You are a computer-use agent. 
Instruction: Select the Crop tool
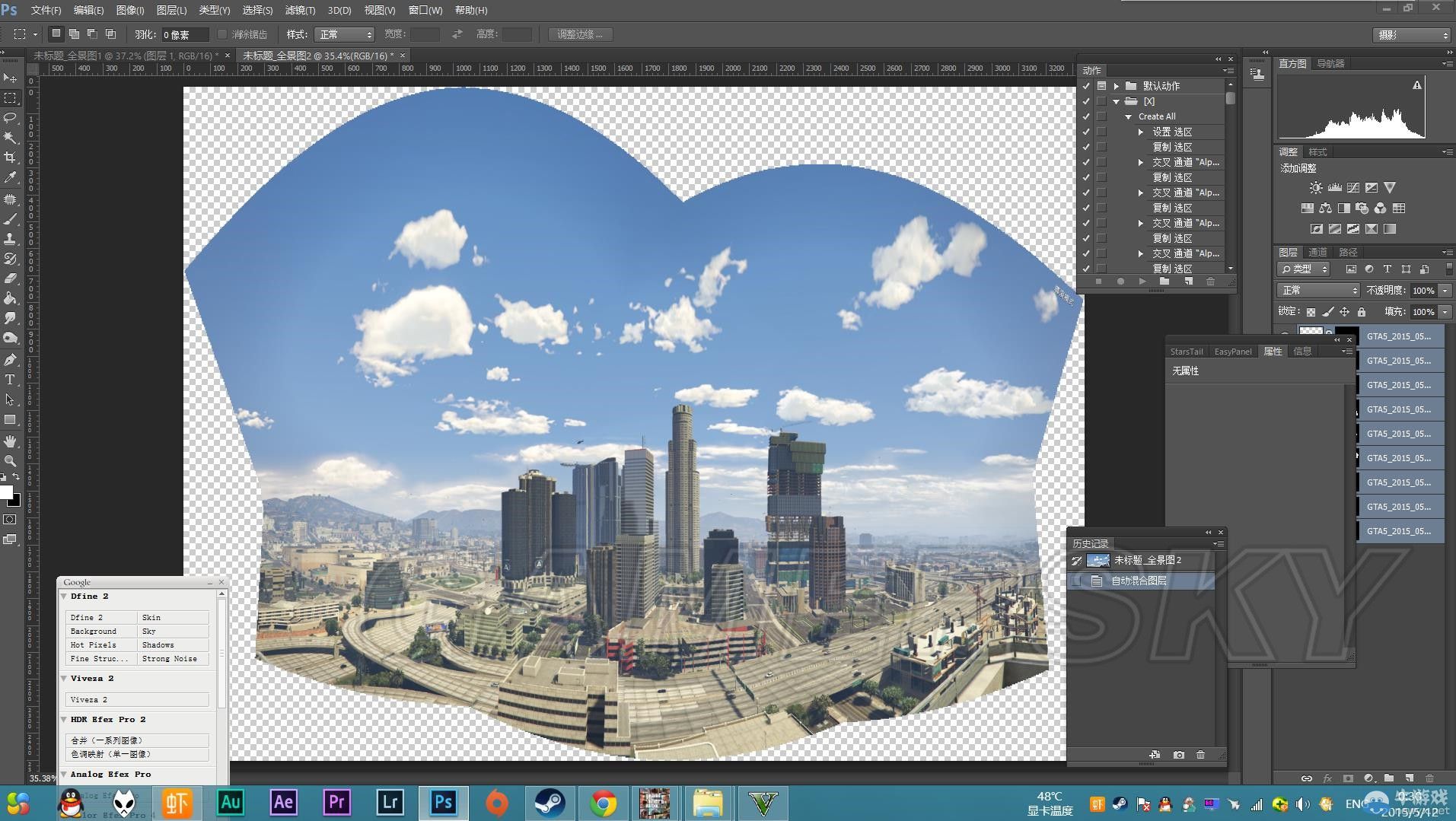click(10, 158)
